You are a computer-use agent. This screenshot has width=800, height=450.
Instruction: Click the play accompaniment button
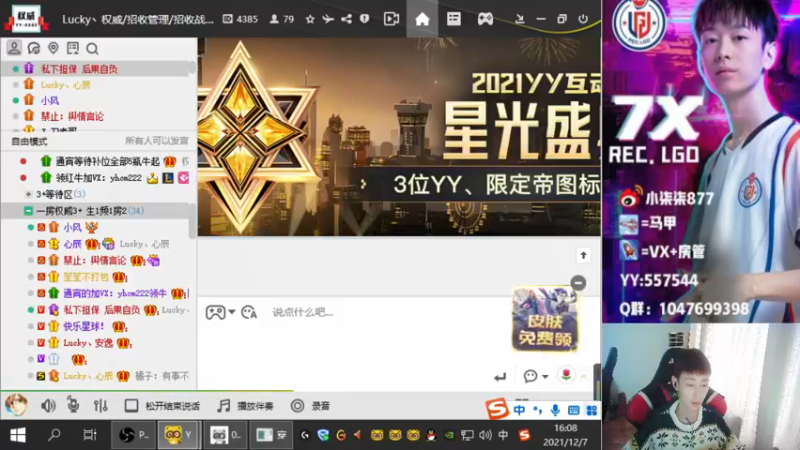coord(245,406)
